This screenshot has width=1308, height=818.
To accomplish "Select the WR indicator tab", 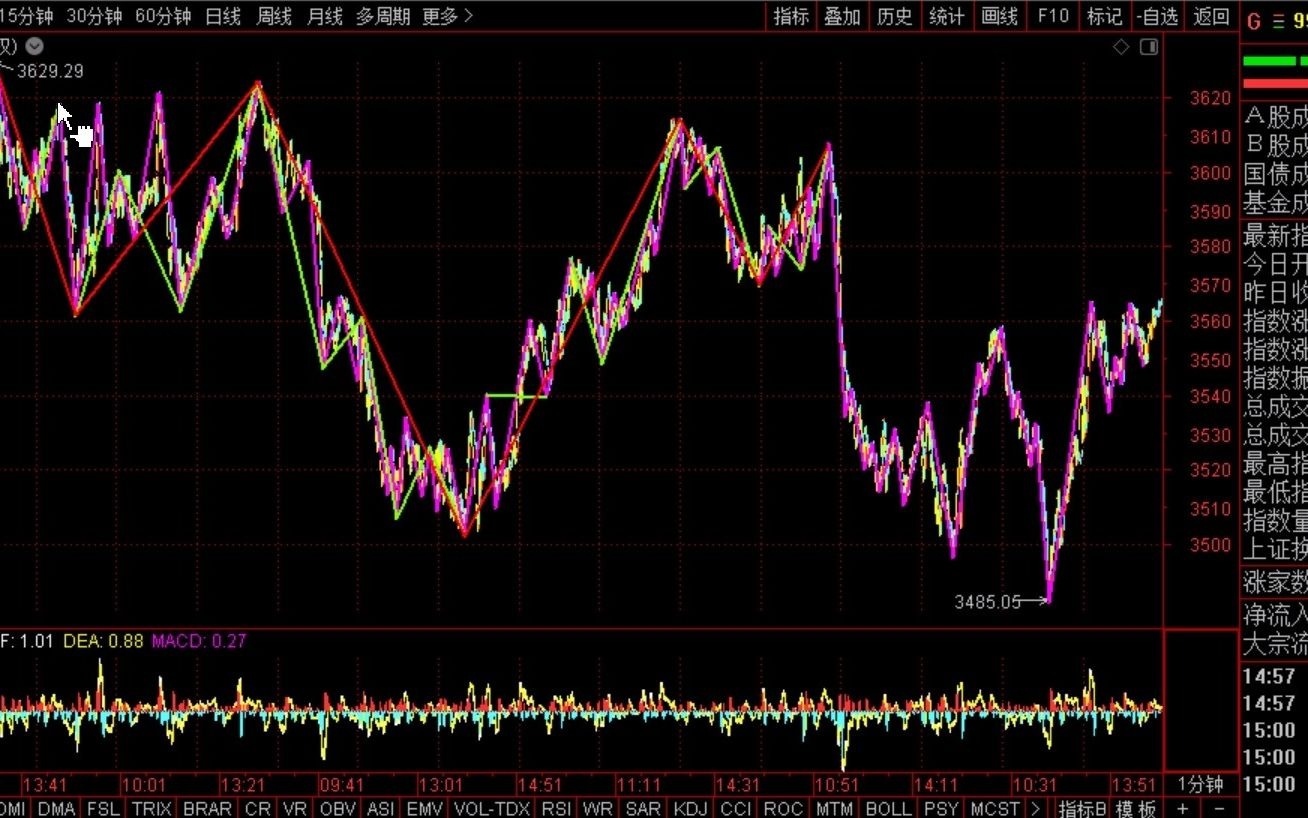I will tap(598, 808).
